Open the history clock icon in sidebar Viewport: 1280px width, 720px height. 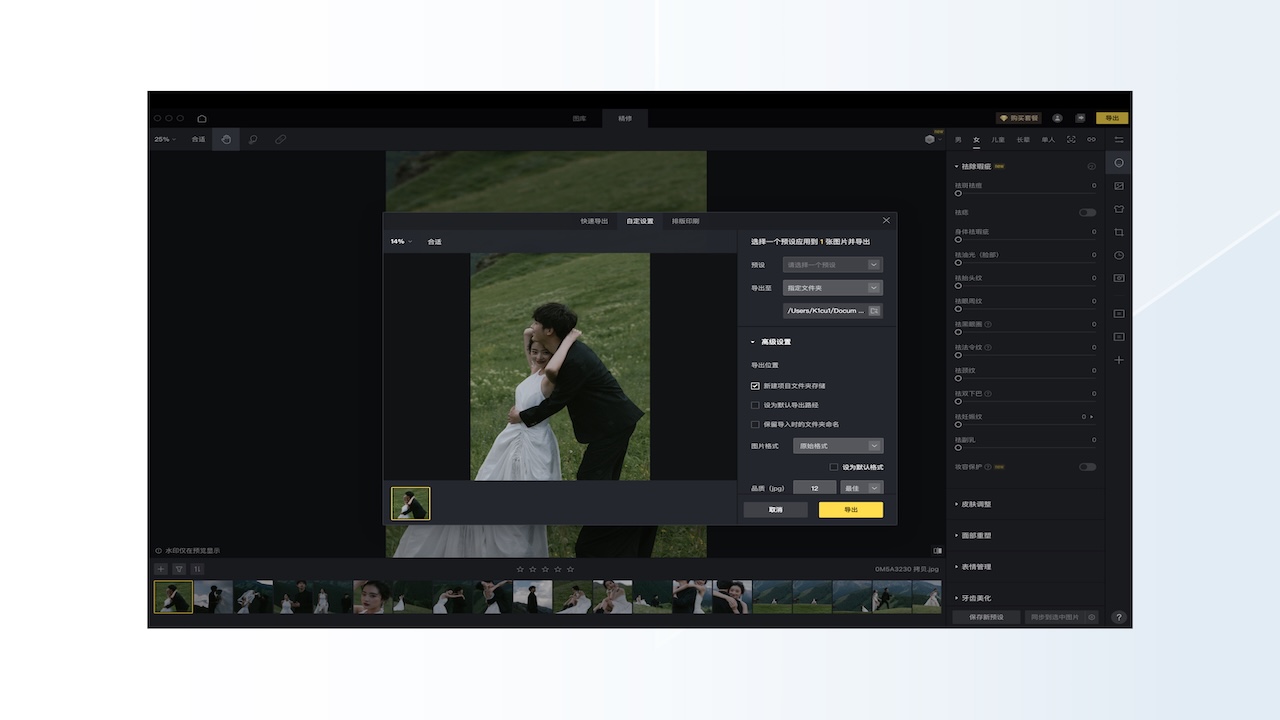click(x=1119, y=255)
